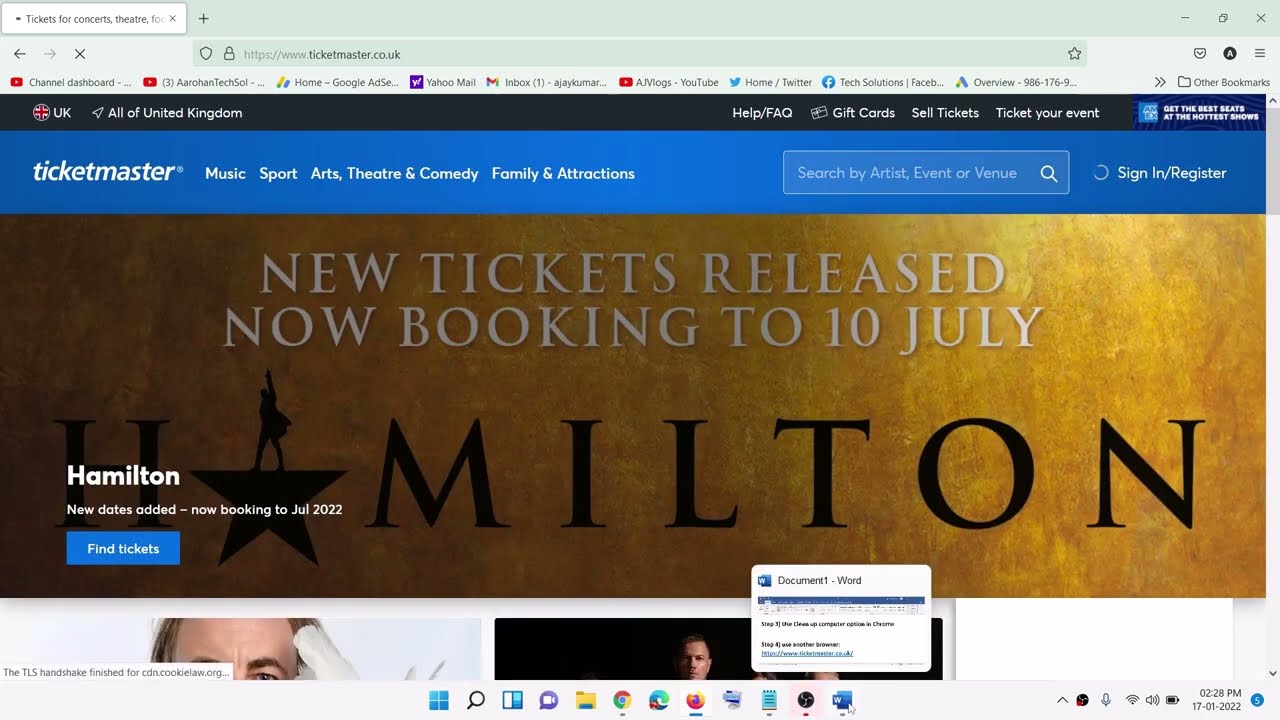This screenshot has height=720, width=1280.
Task: Click the Firefox taskbar icon
Action: pyautogui.click(x=696, y=700)
